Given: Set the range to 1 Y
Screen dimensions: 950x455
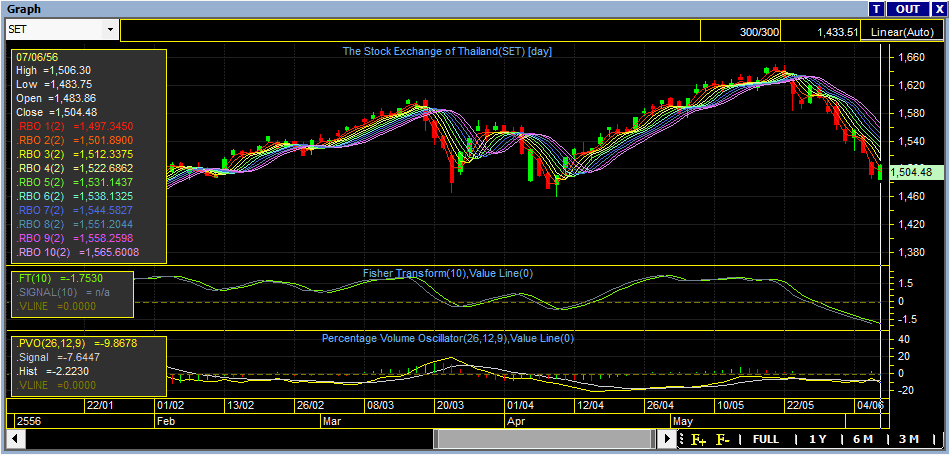Looking at the screenshot, I should (x=817, y=439).
